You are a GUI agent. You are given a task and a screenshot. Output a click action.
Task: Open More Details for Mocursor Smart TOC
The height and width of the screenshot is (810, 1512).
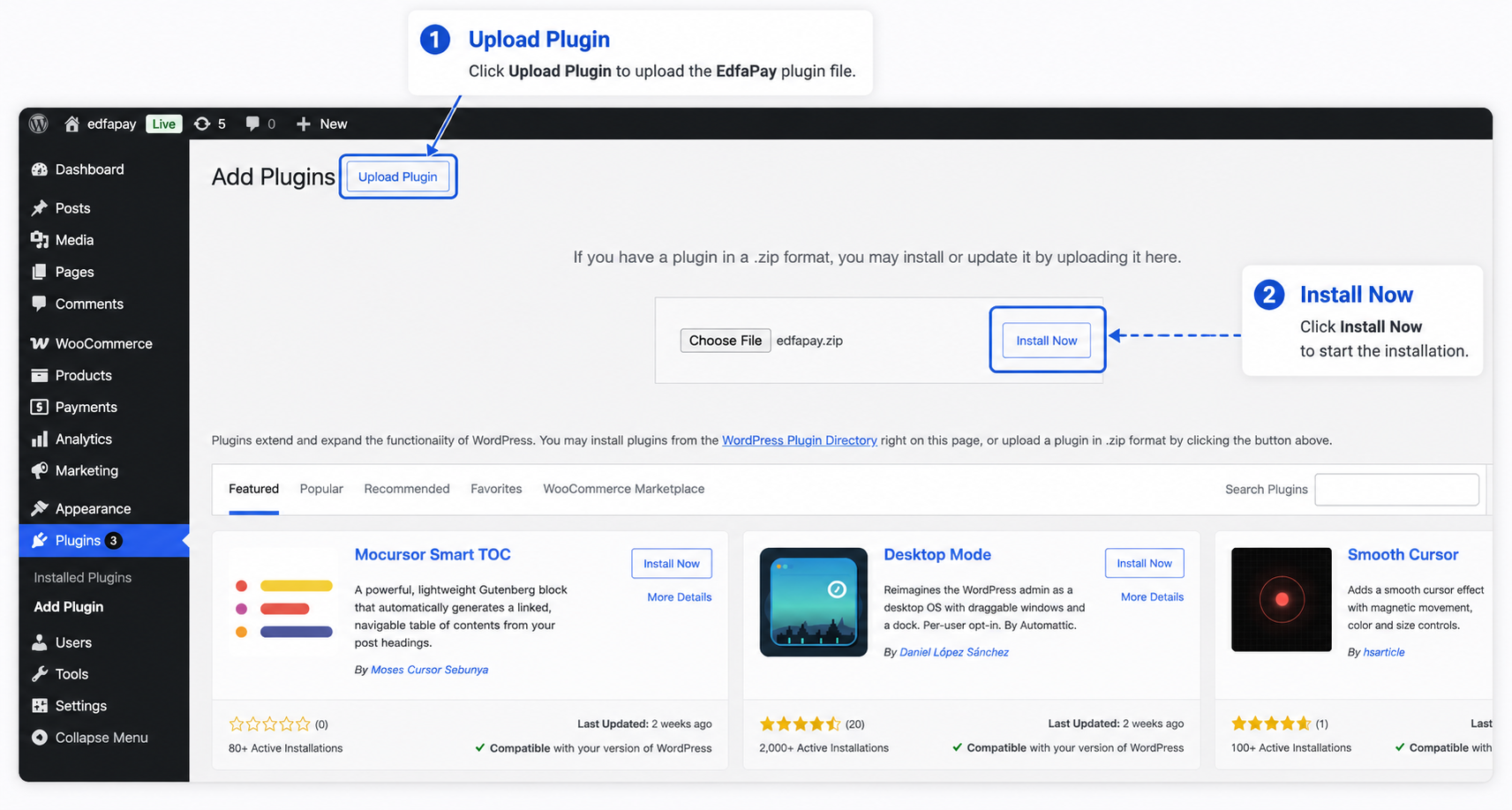click(680, 597)
